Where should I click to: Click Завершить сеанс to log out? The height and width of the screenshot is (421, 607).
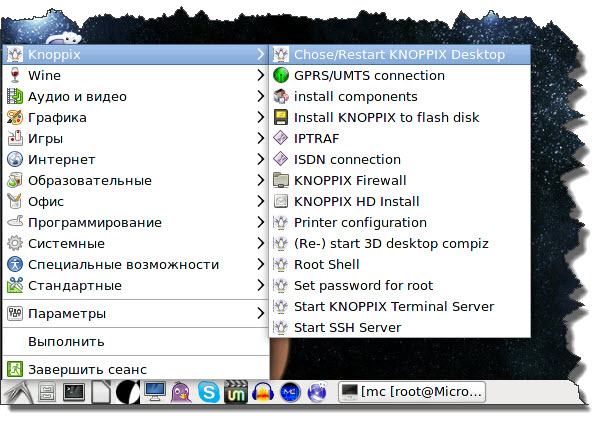tap(135, 369)
